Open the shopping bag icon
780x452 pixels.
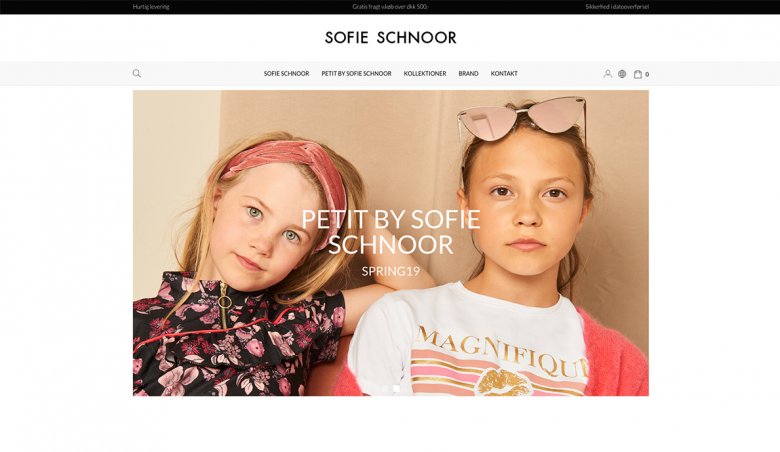point(638,74)
